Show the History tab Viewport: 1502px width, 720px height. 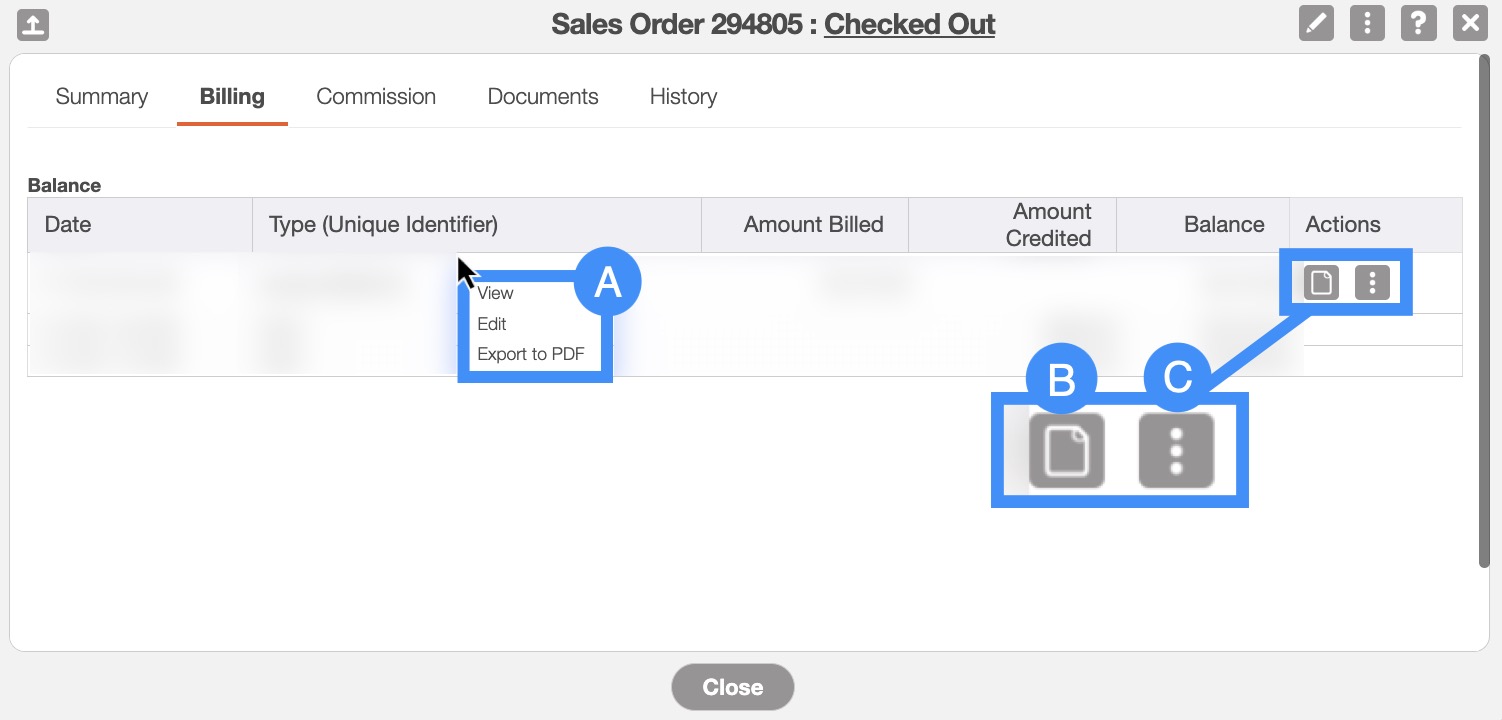pos(683,97)
